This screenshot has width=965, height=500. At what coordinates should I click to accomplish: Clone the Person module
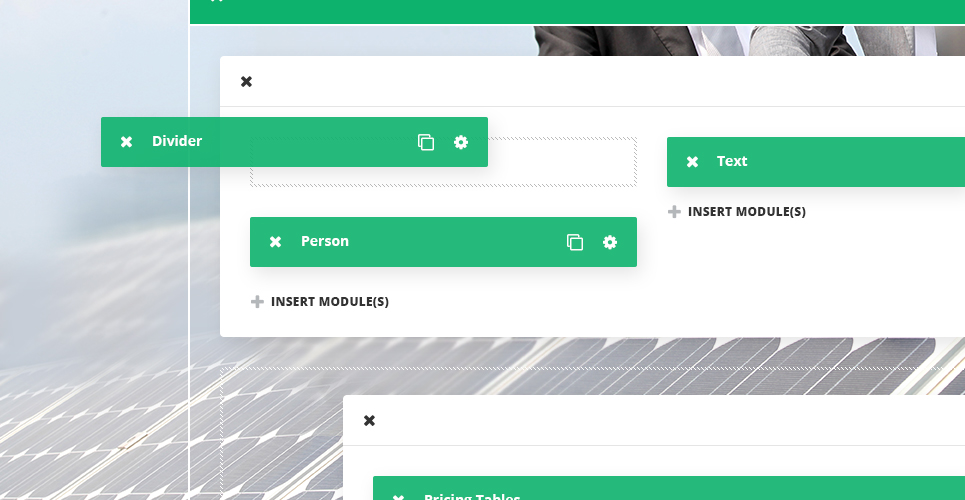coord(575,242)
